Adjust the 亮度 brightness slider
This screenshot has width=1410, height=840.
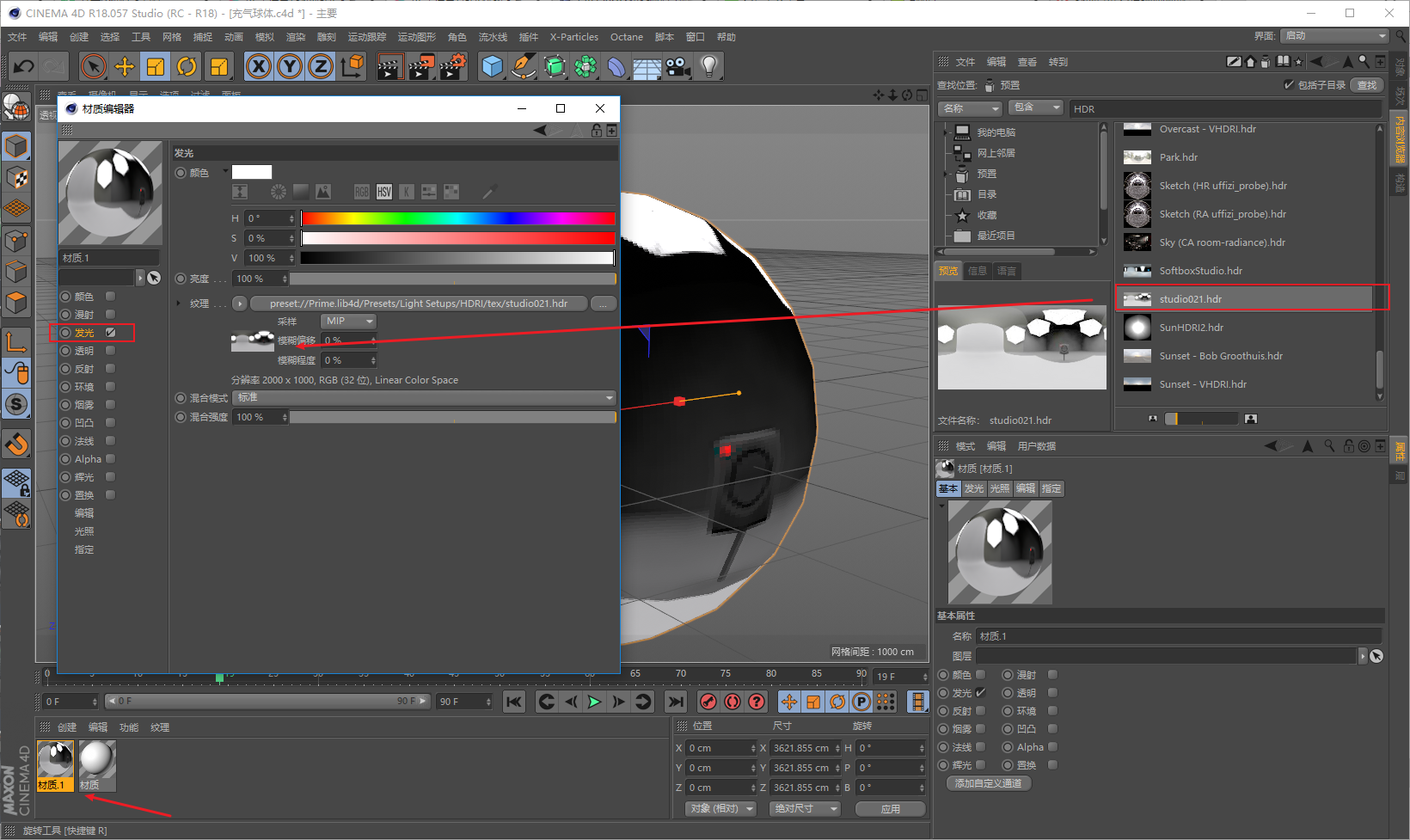point(453,279)
